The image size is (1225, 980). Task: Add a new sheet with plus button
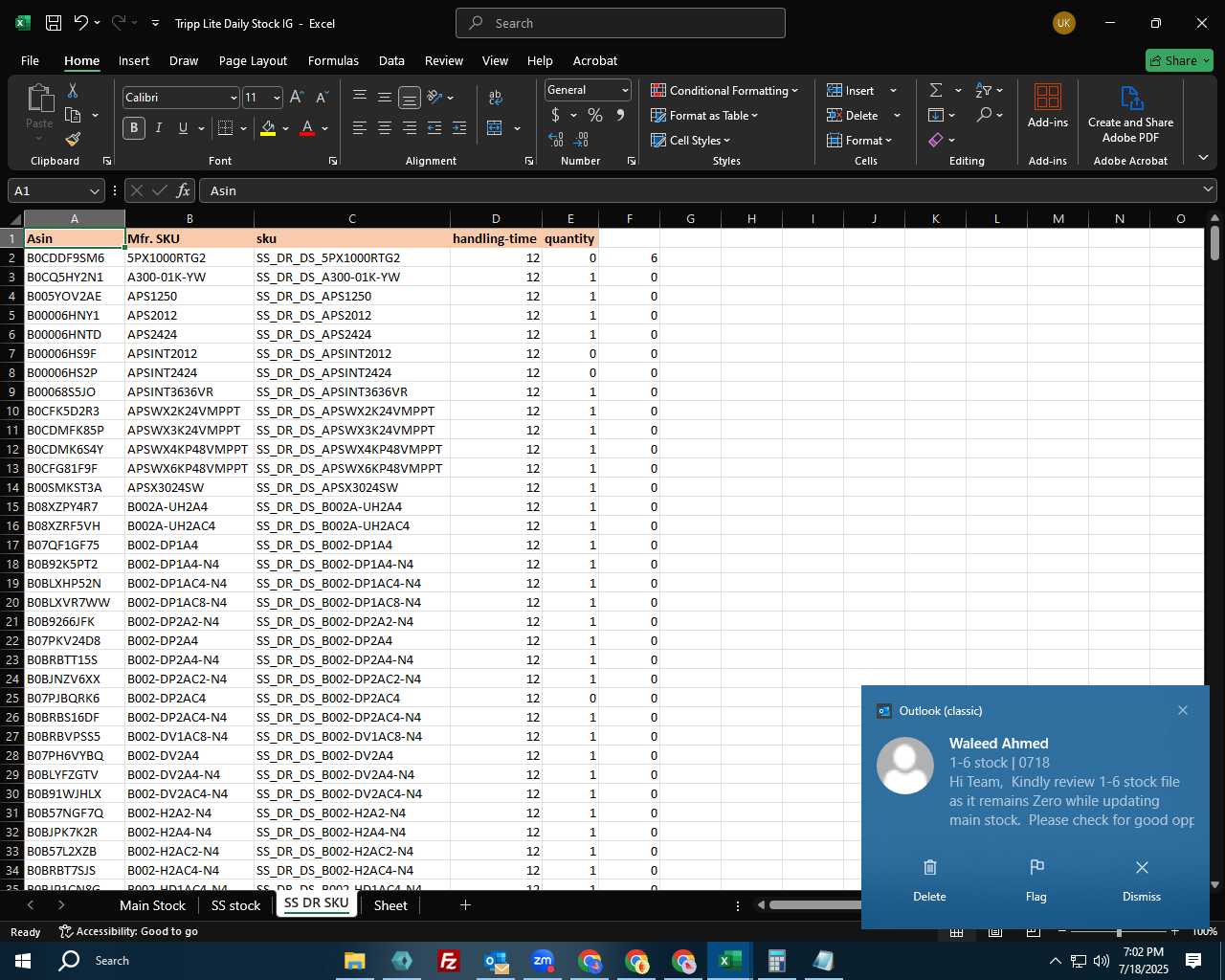tap(465, 905)
